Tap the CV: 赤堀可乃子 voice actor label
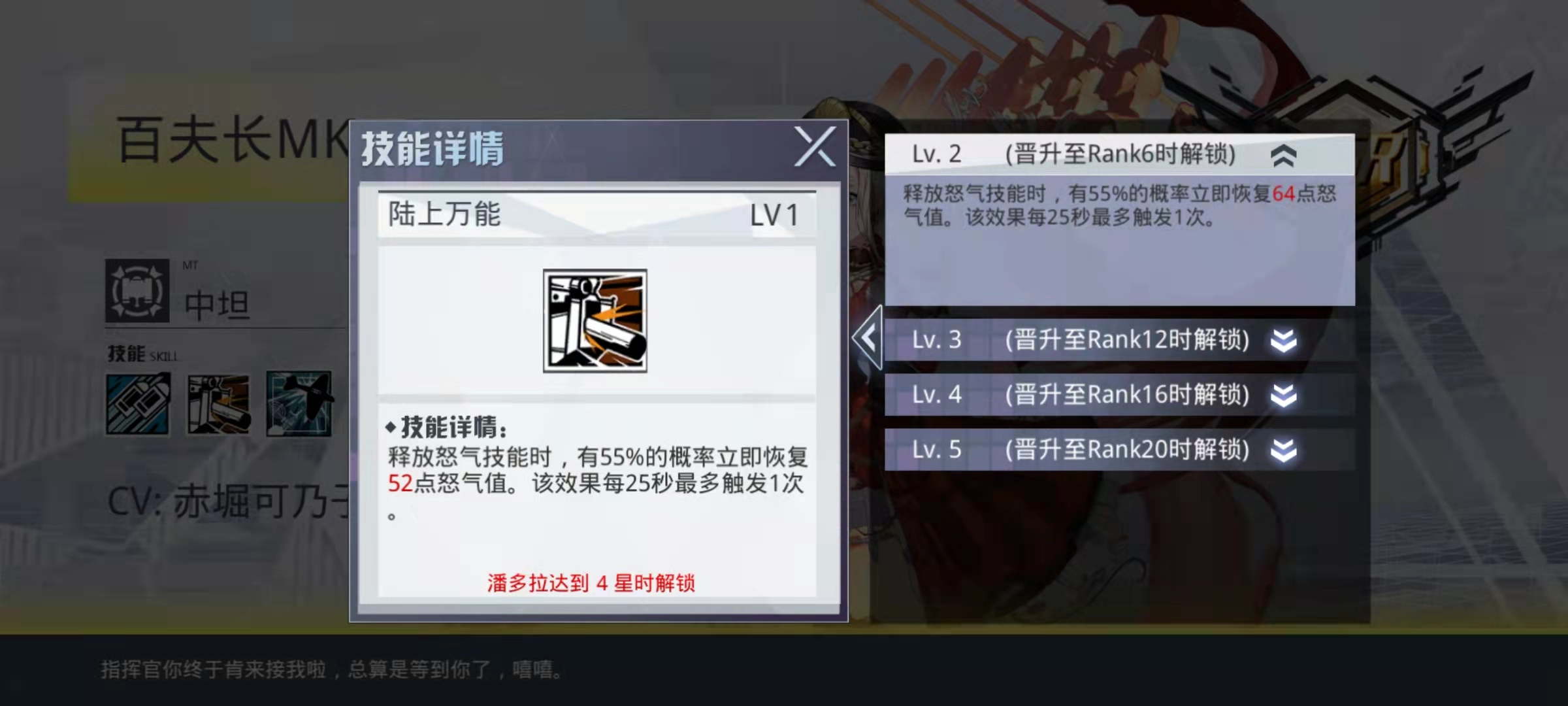1568x706 pixels. coord(229,501)
